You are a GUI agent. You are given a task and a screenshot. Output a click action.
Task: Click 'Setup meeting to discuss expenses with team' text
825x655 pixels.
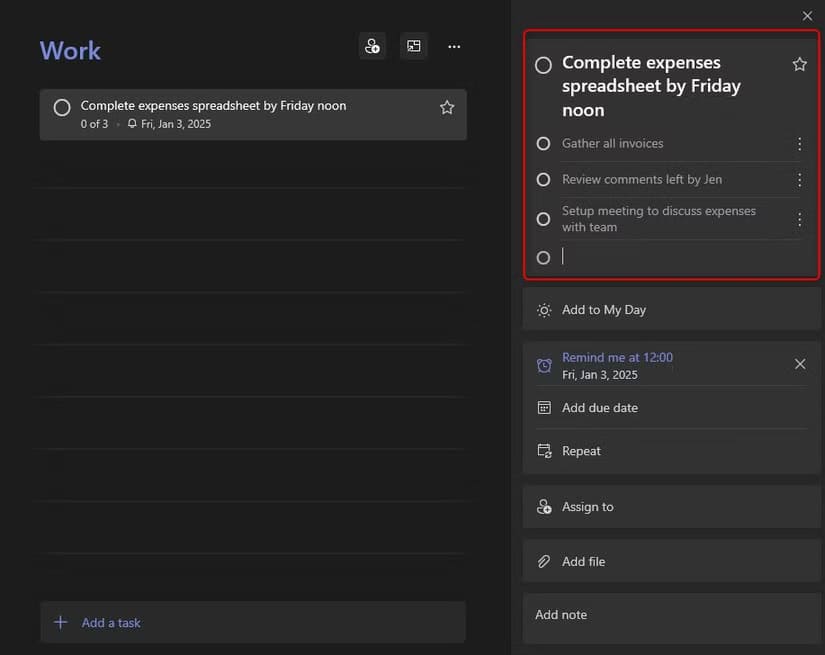pos(659,219)
